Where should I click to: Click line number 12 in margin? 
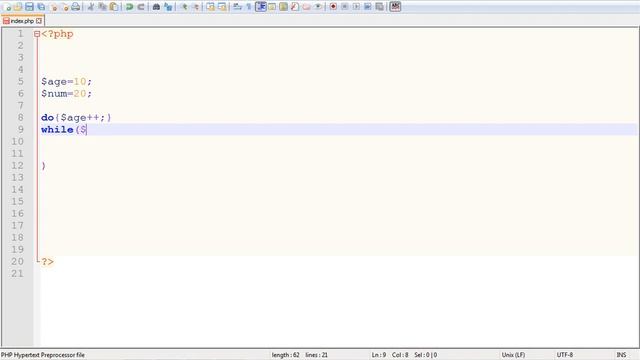pos(17,166)
